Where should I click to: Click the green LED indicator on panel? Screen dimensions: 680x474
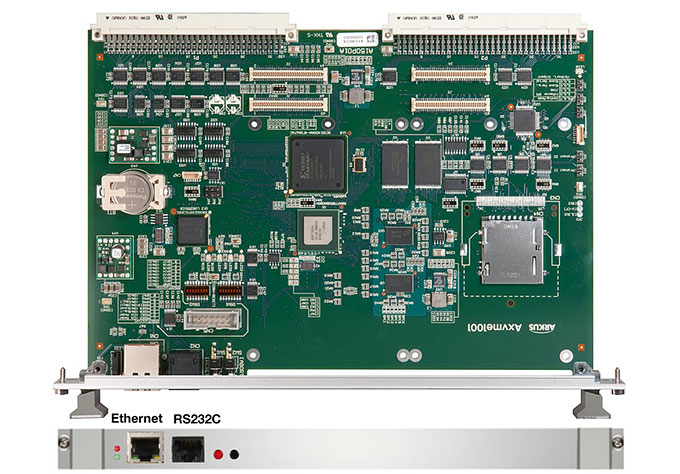click(x=117, y=457)
